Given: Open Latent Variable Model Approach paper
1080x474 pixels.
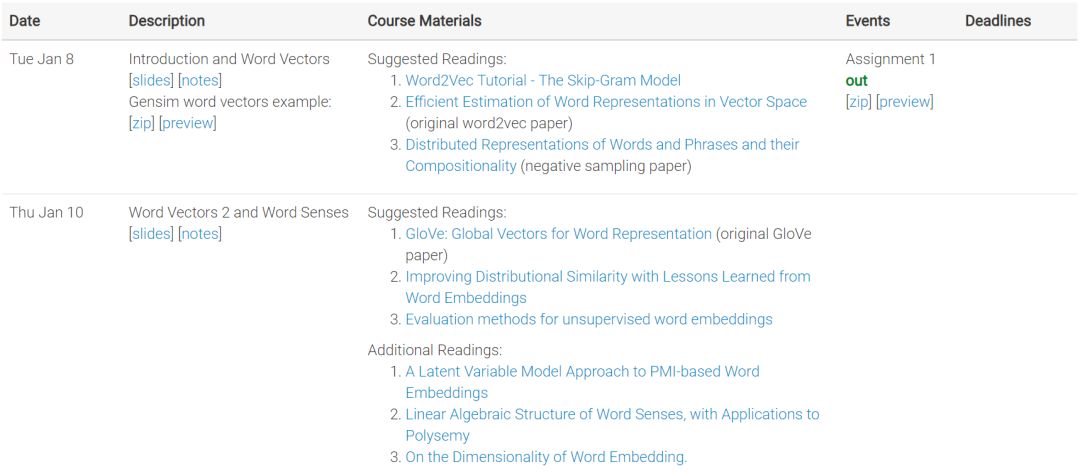Looking at the screenshot, I should pyautogui.click(x=582, y=372).
